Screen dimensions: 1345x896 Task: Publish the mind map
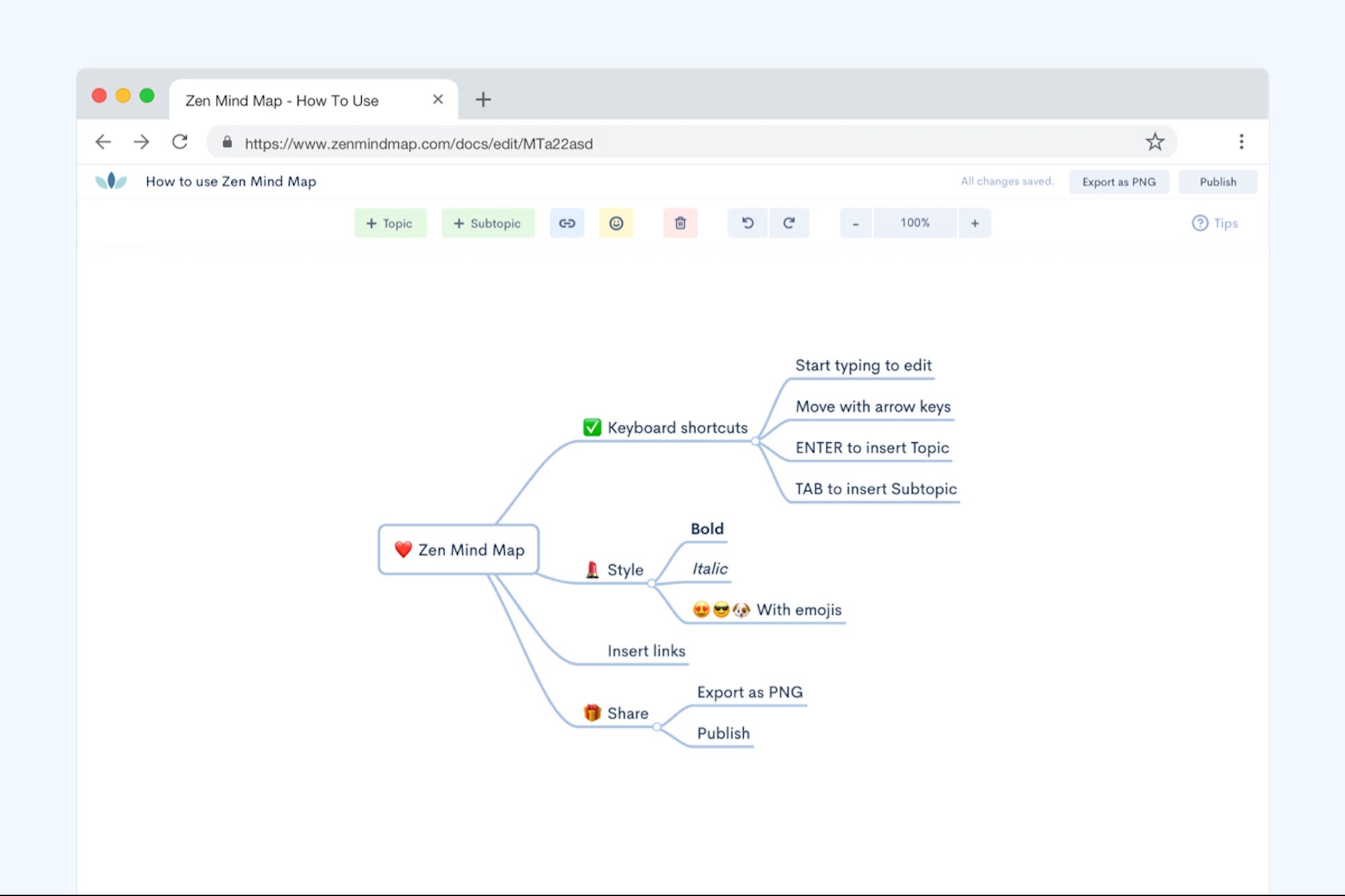pyautogui.click(x=1217, y=181)
